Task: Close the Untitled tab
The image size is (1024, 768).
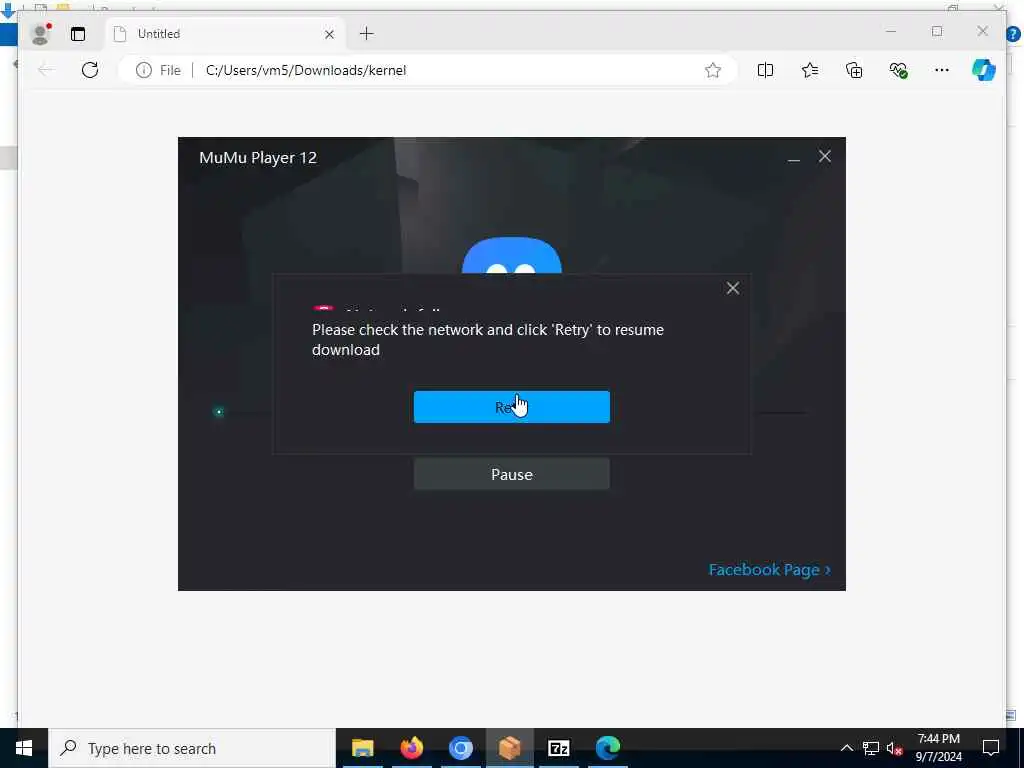Action: pos(330,34)
